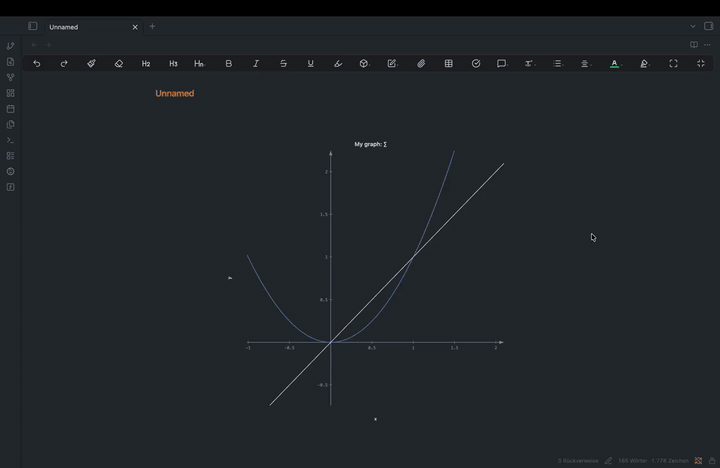The height and width of the screenshot is (468, 720).
Task: Open the text alignment dropdown
Action: [585, 64]
